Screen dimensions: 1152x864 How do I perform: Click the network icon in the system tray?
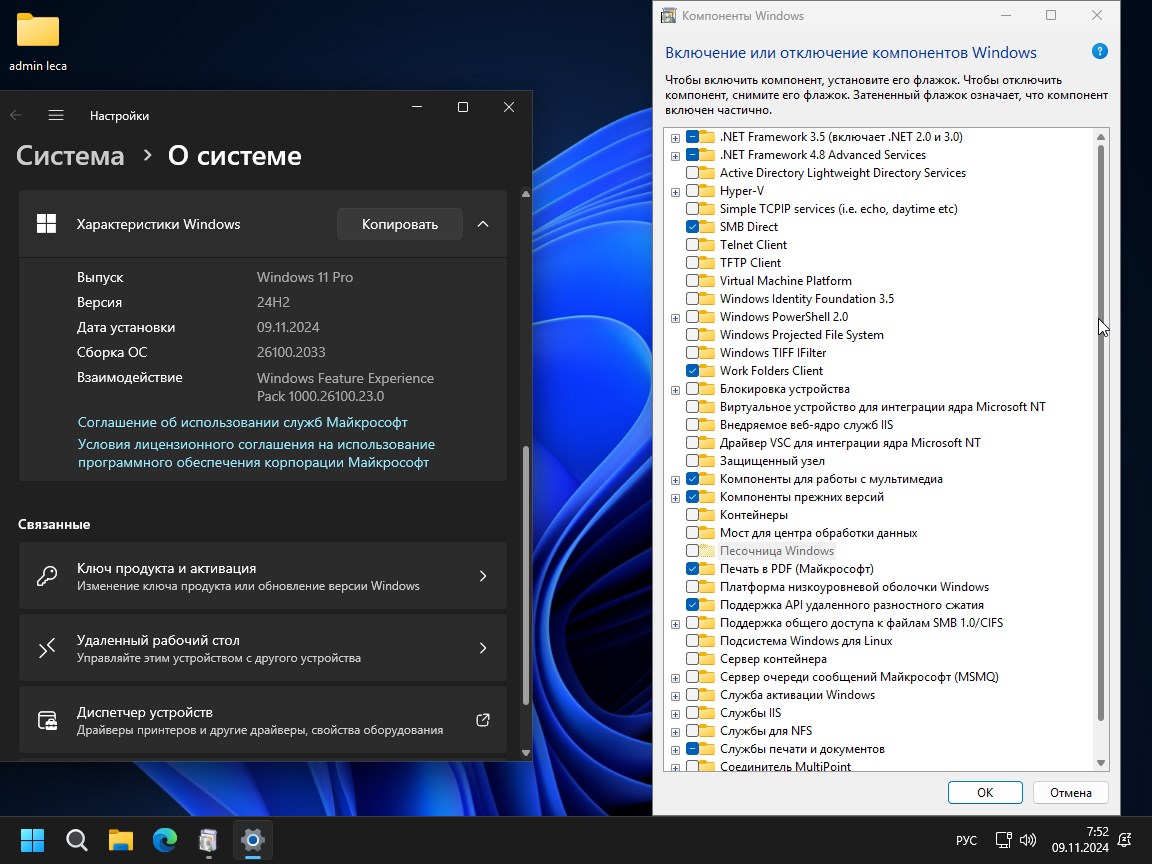coord(1003,840)
